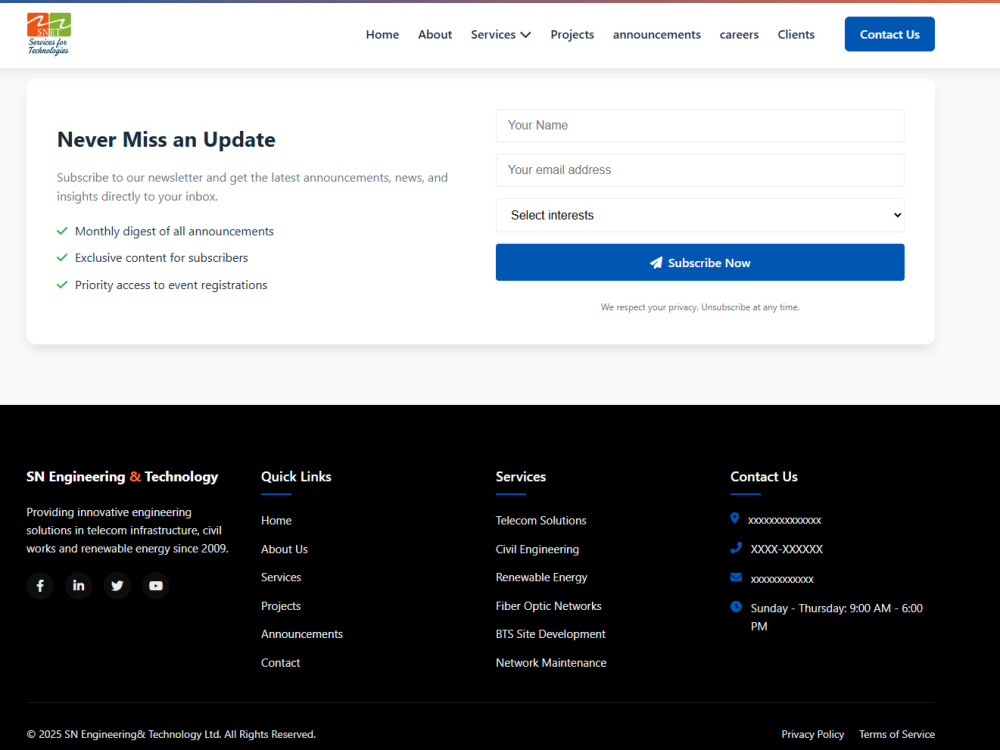Open the Select interests dropdown
Viewport: 1000px width, 750px height.
pyautogui.click(x=700, y=216)
